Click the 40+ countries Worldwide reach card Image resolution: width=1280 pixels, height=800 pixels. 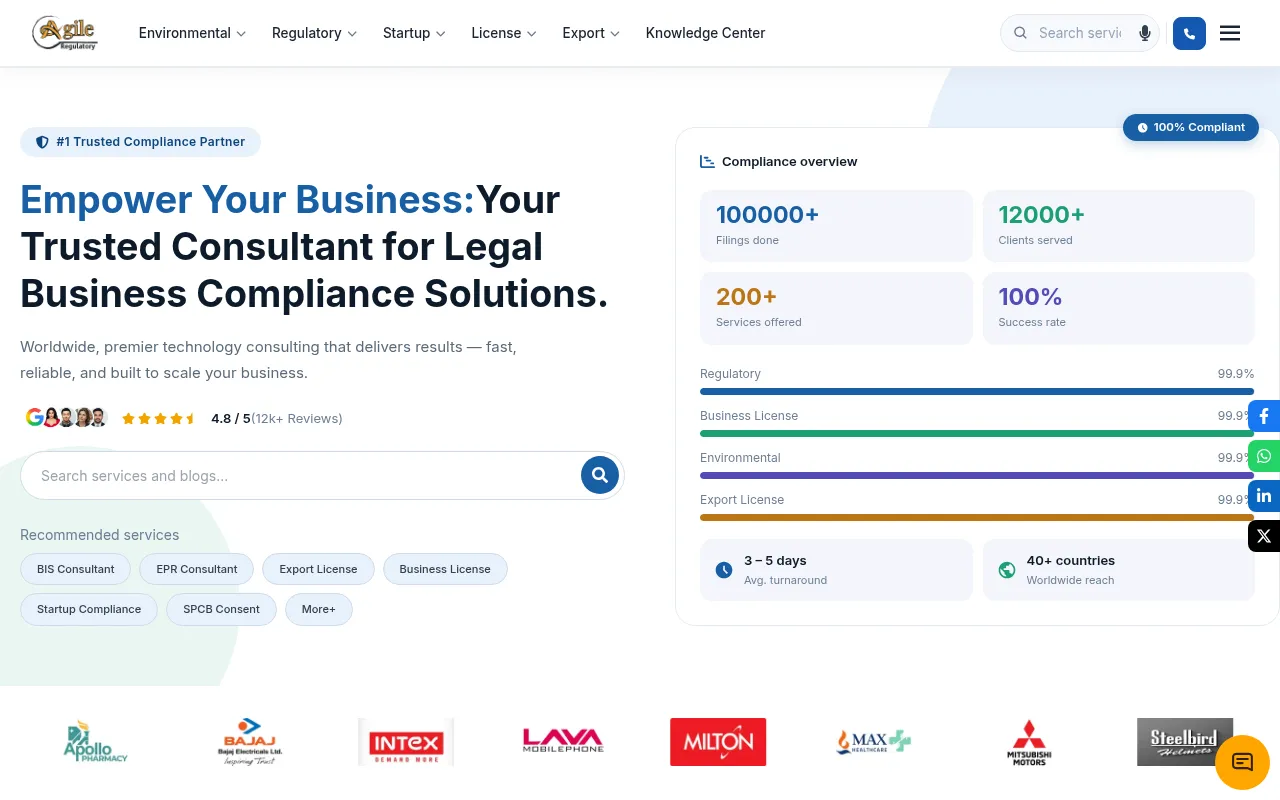coord(1118,570)
